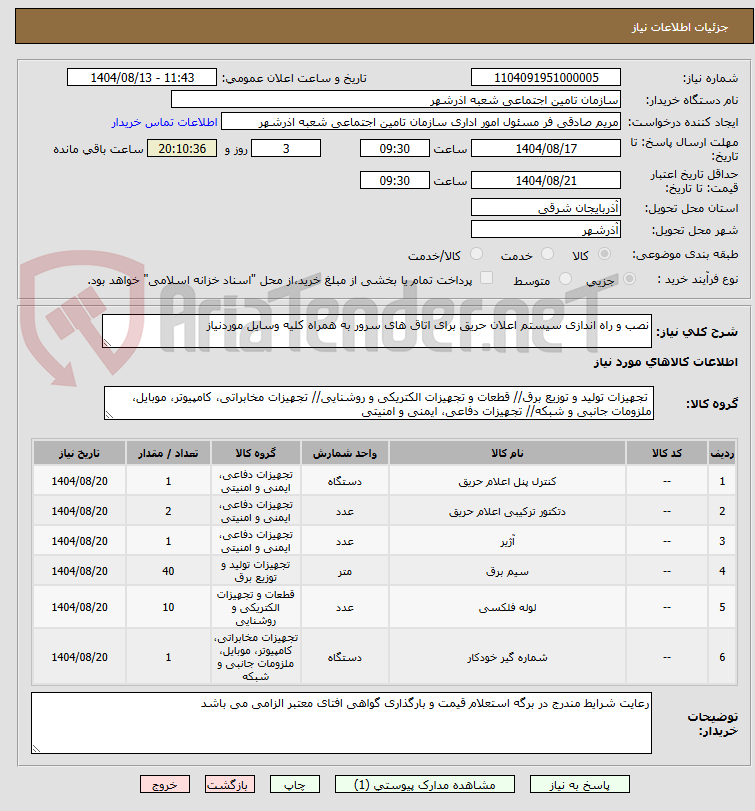This screenshot has width=755, height=811.
Task: Click the 'خروج' exit button
Action: 164,784
